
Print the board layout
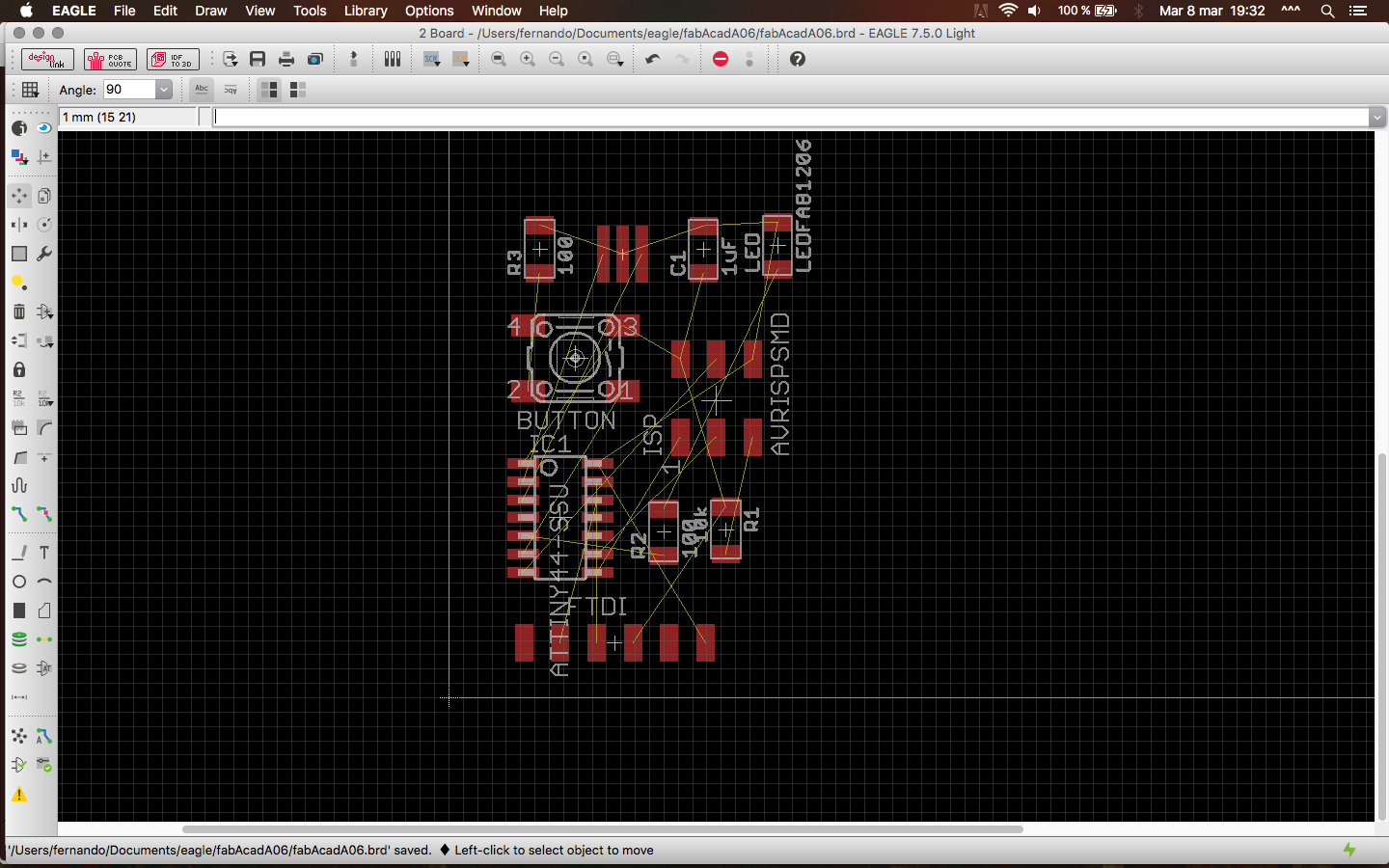point(286,60)
